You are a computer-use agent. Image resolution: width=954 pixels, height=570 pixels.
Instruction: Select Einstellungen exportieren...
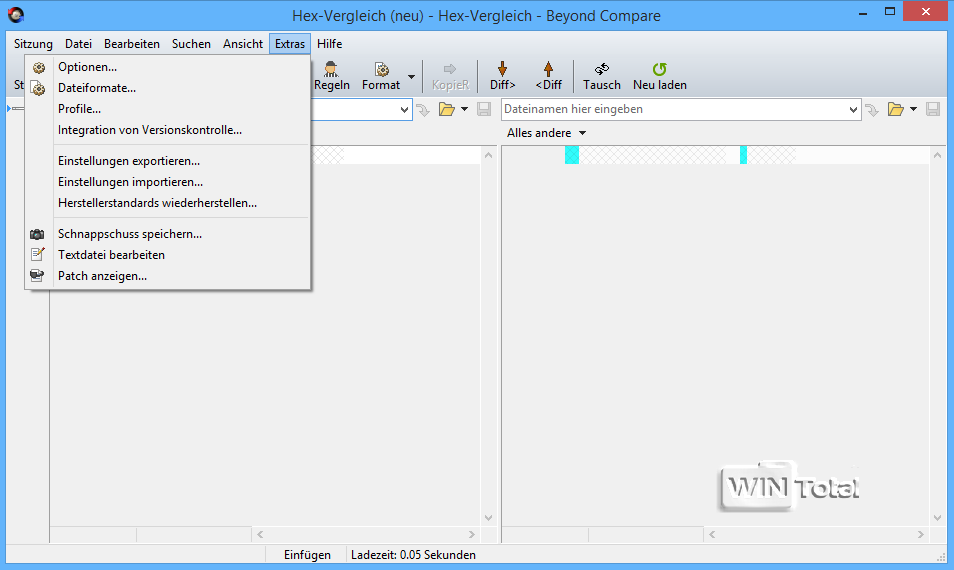167,161
